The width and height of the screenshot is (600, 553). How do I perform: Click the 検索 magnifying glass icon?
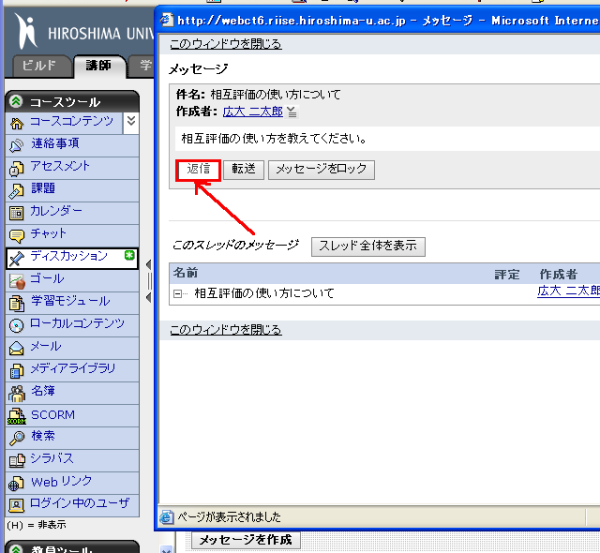pyautogui.click(x=16, y=438)
